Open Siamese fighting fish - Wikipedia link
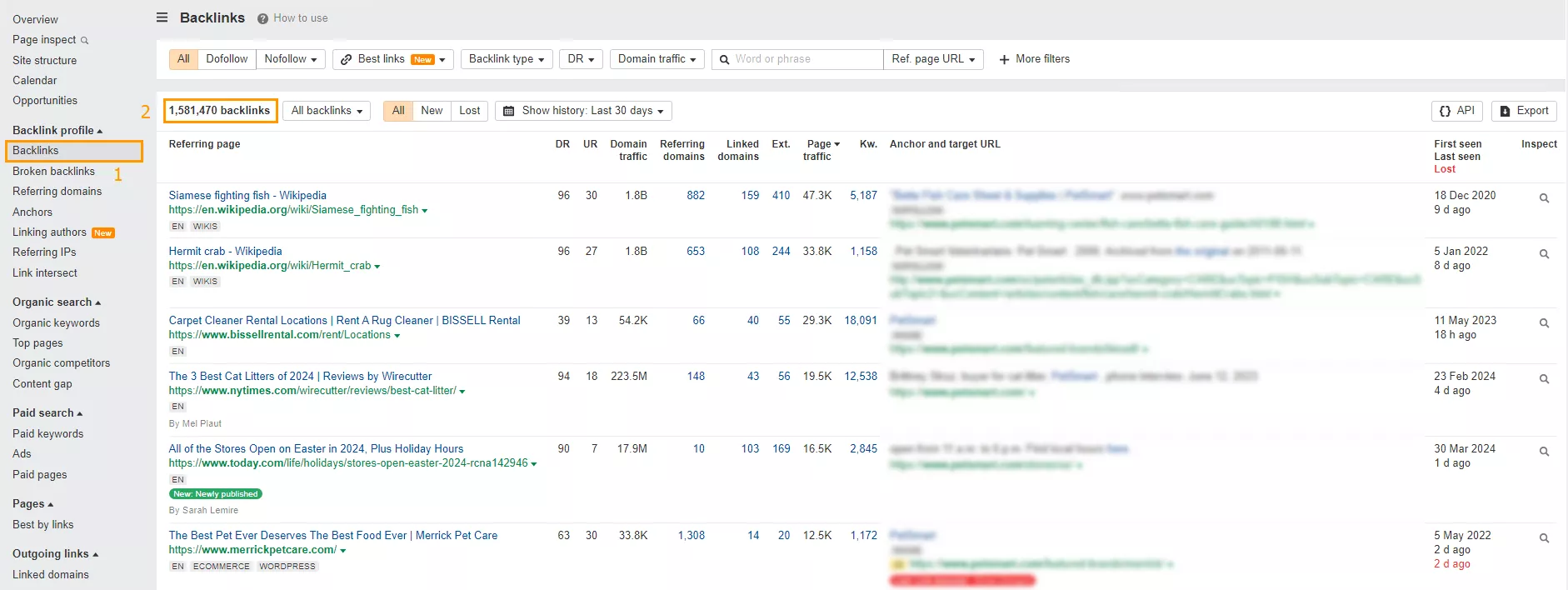Image resolution: width=1568 pixels, height=590 pixels. (x=247, y=196)
